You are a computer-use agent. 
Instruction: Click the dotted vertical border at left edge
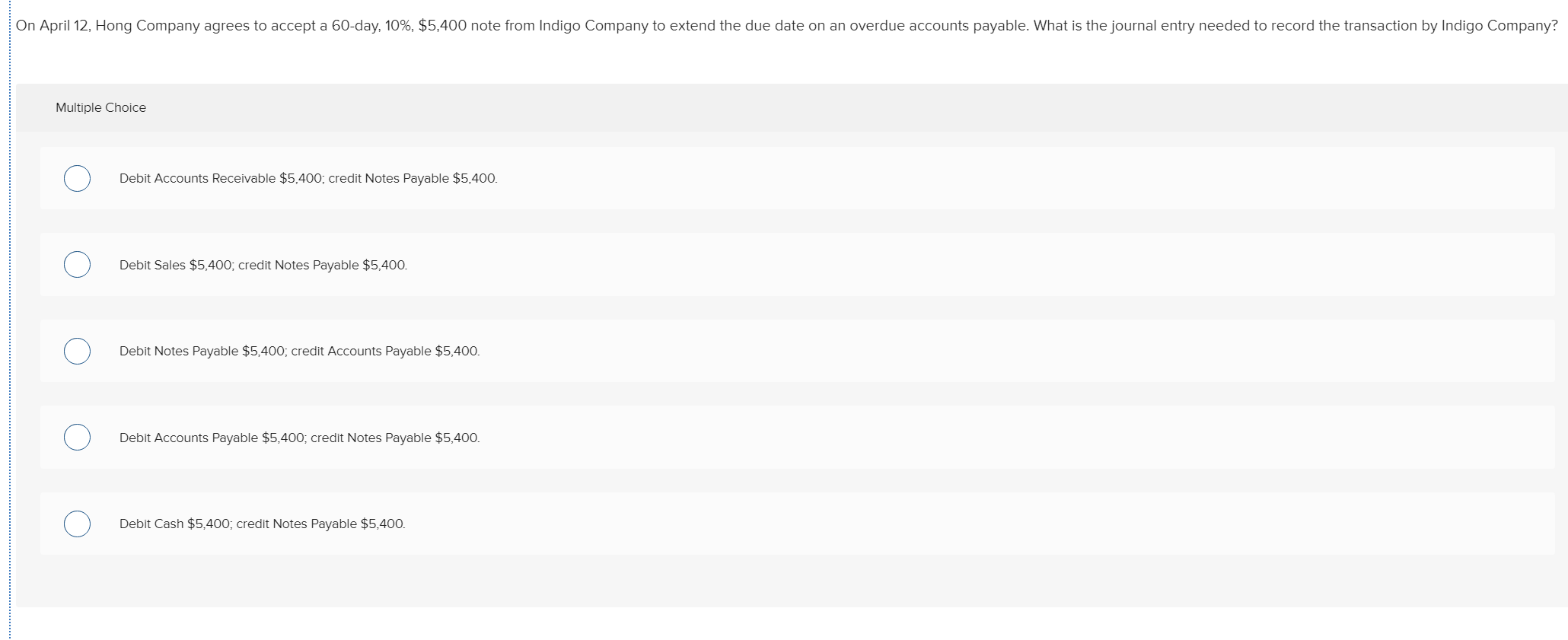9,320
